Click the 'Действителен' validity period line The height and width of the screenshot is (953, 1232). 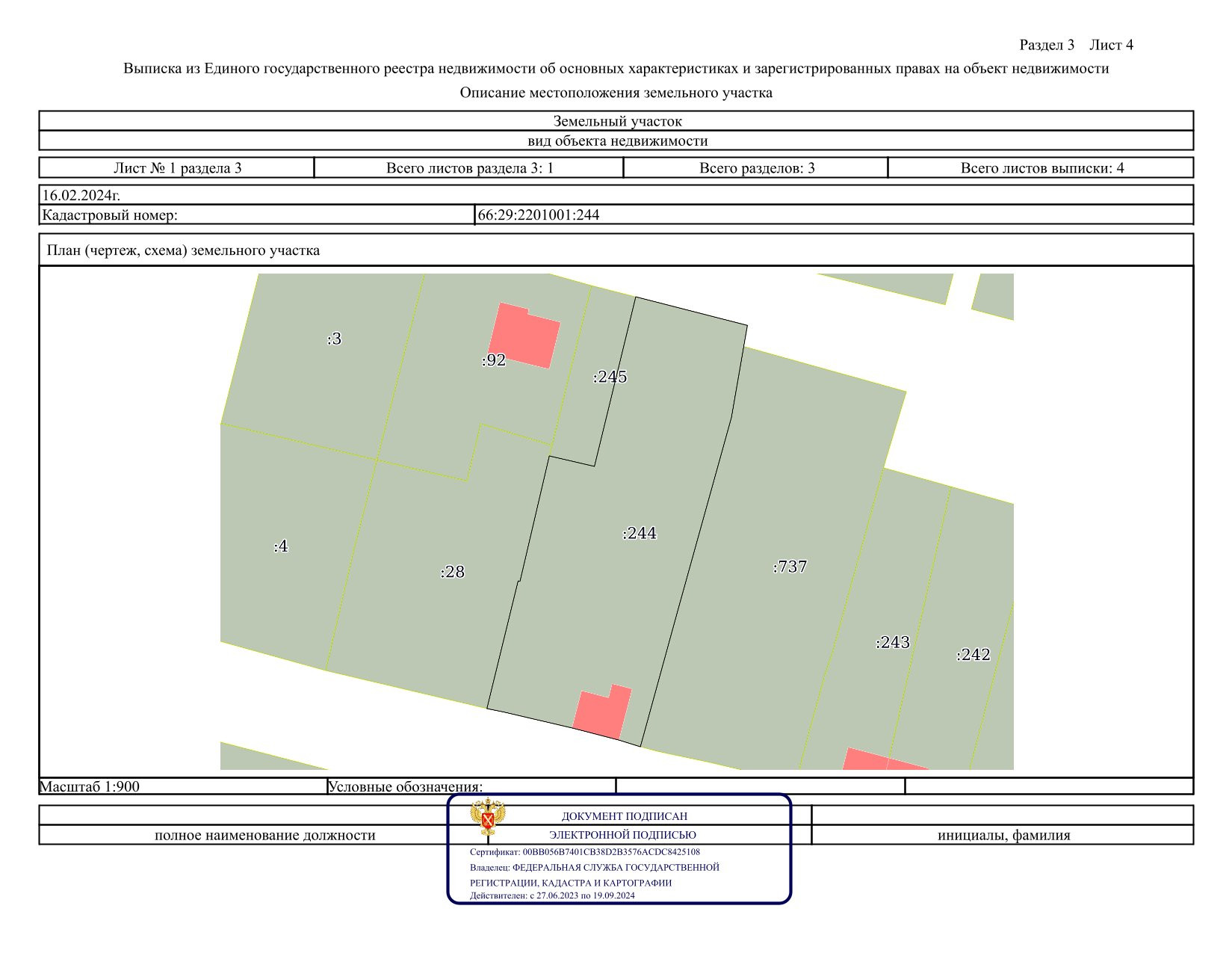tap(552, 895)
